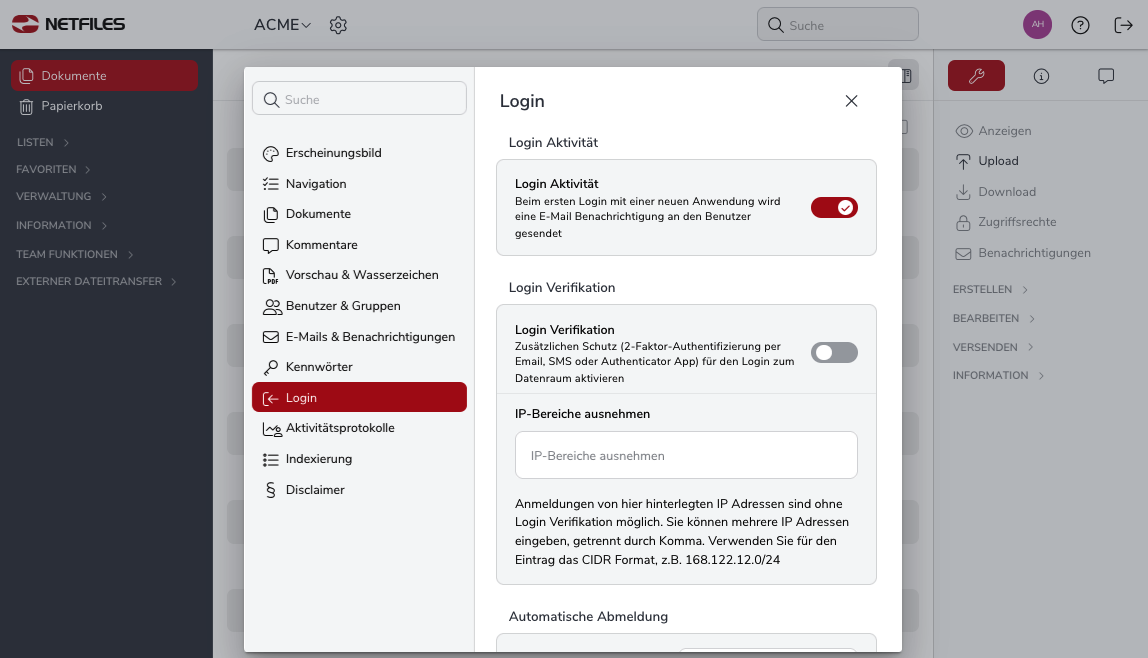The height and width of the screenshot is (658, 1148).
Task: Enable the Login Verifikation toggle
Action: (834, 352)
